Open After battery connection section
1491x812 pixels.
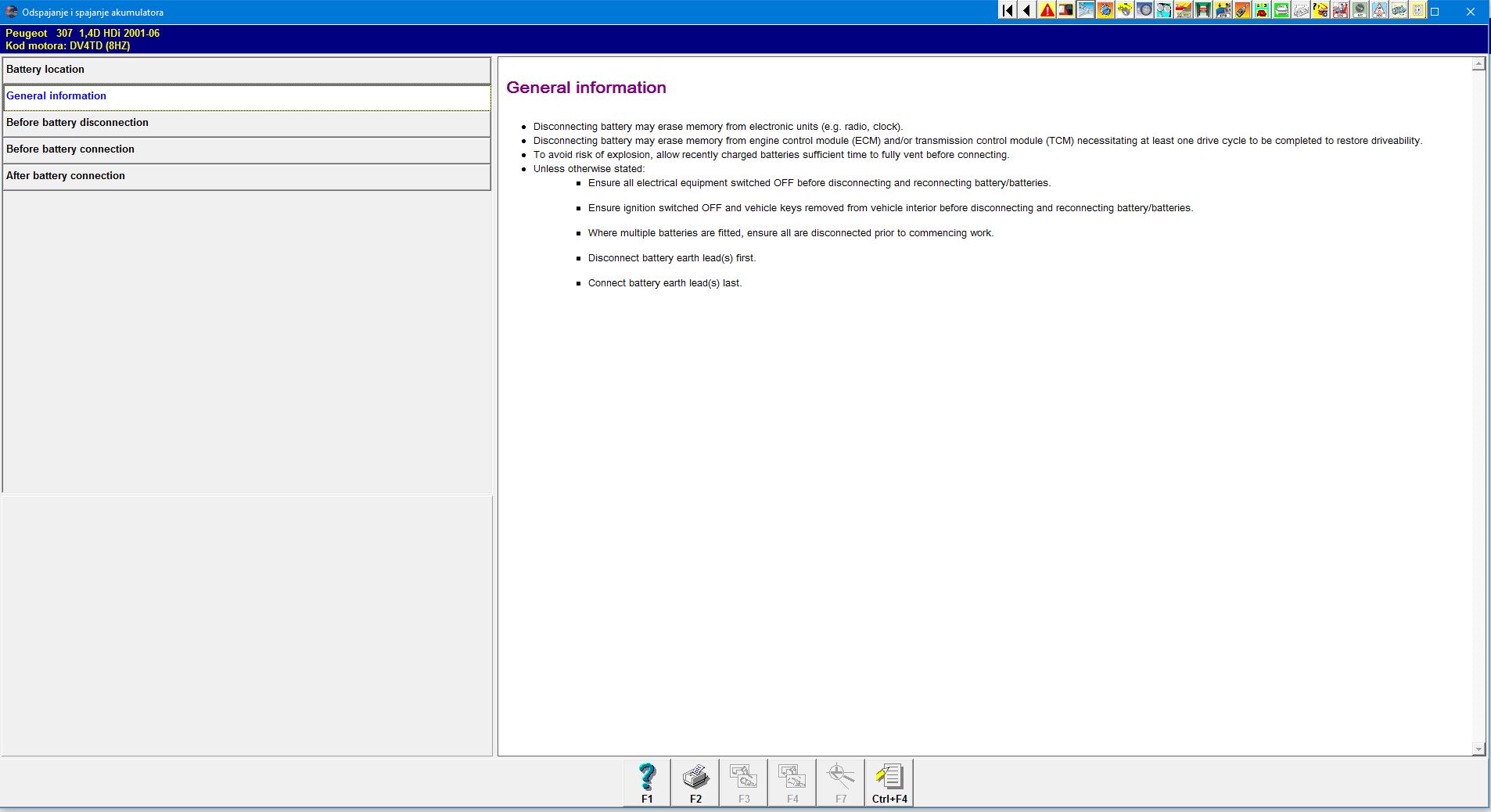tap(246, 176)
